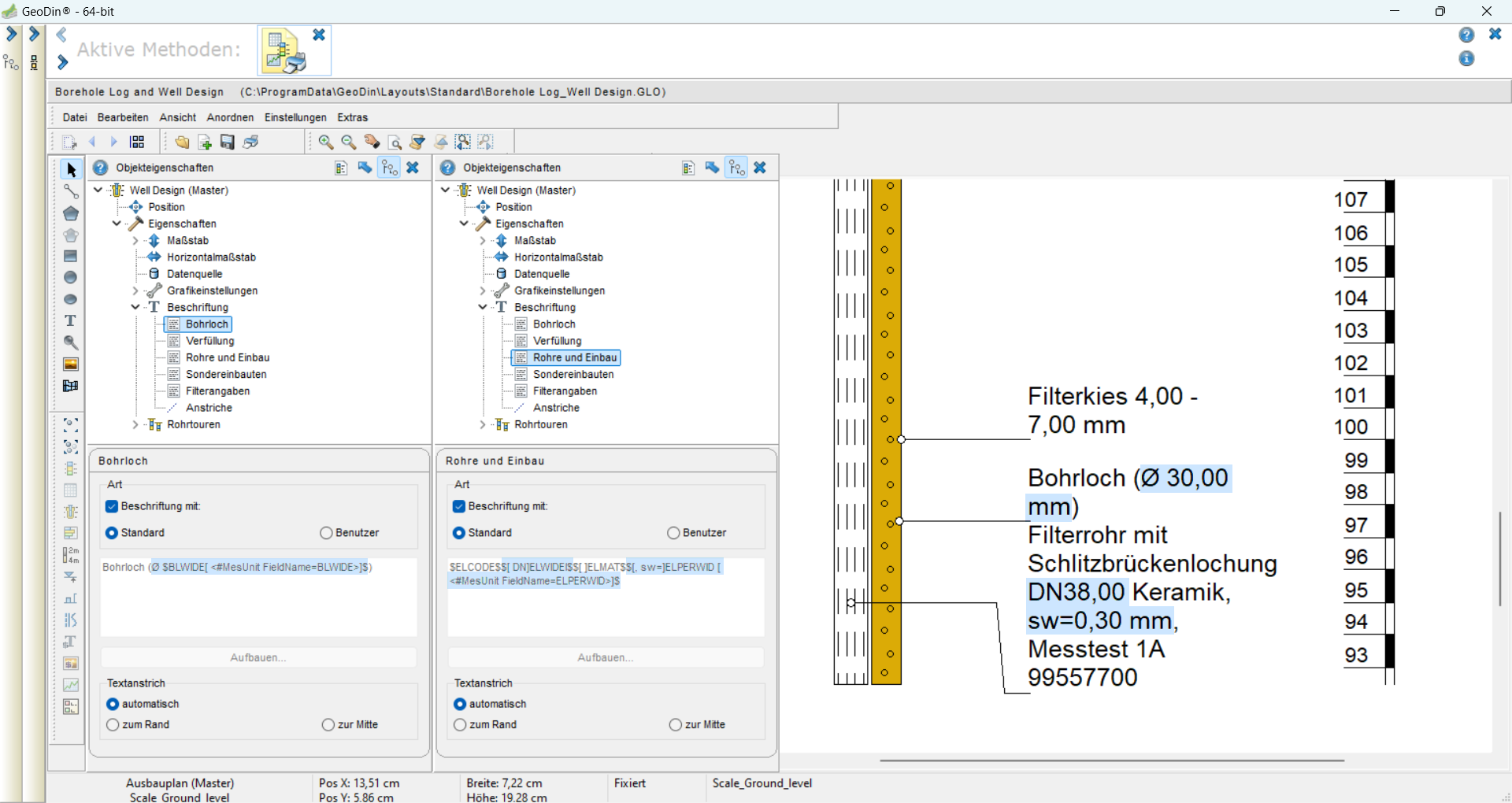
Task: Open the Datei menu
Action: tap(75, 117)
